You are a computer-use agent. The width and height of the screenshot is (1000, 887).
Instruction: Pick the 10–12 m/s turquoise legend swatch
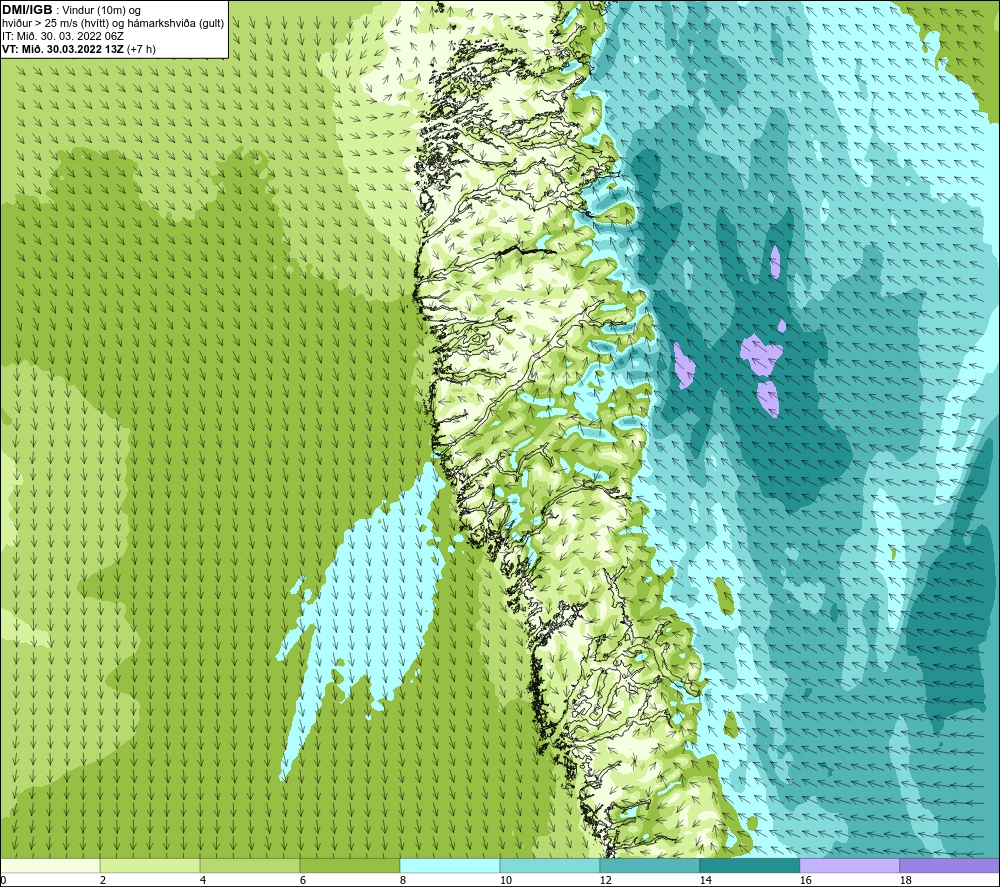[550, 865]
